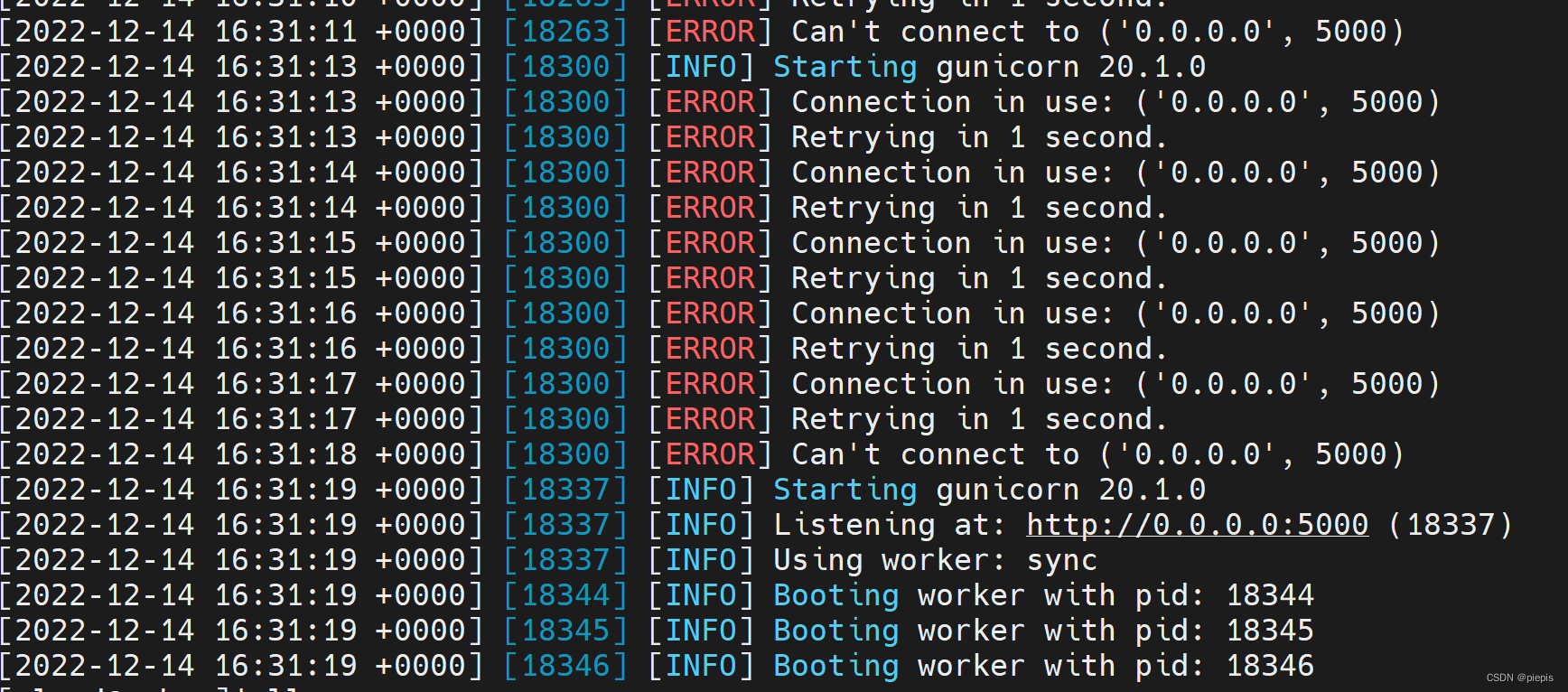The image size is (1568, 692).
Task: Click 'Starting gunicorn 20.1.0' at 16:31:19
Action: [990, 490]
